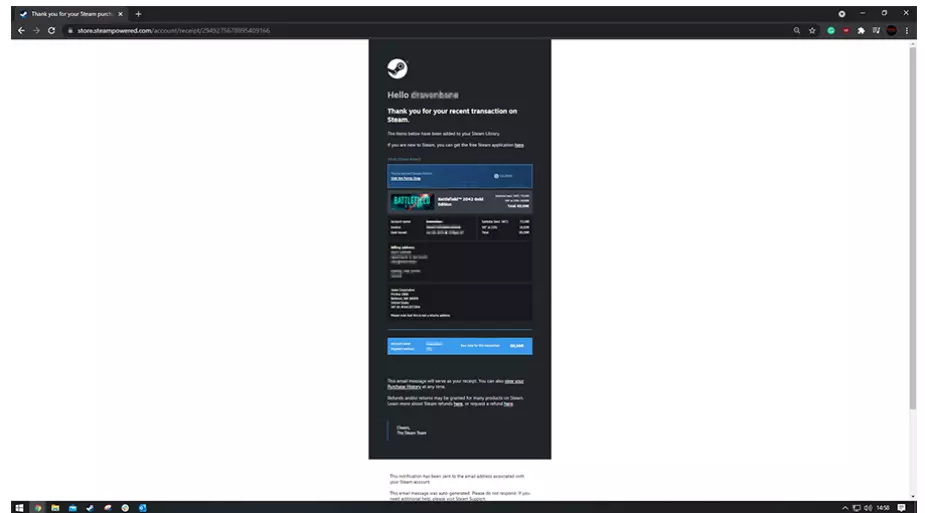
Task: Select the 'Battlefield 2042 Gold Edition' title
Action: (460, 202)
